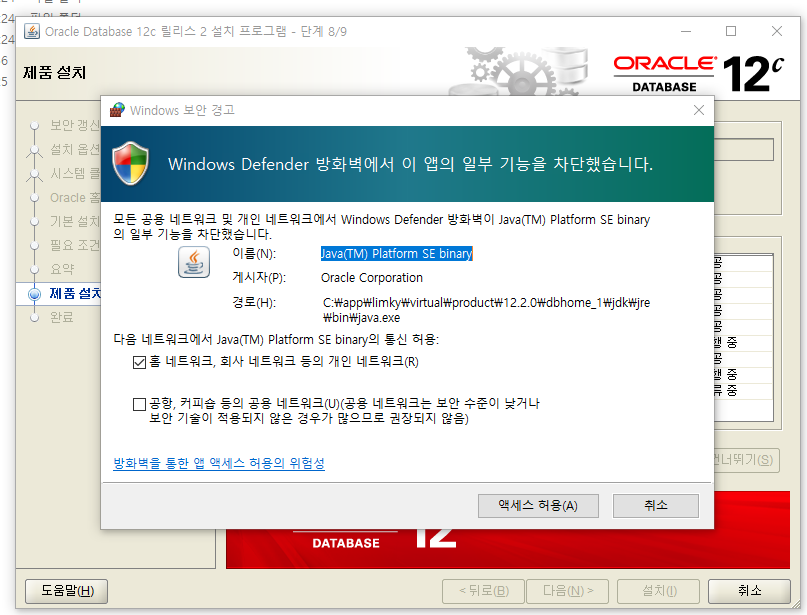807x615 pixels.
Task: Click the 건너뛰기(S) skip button behind the dialog
Action: 746,460
